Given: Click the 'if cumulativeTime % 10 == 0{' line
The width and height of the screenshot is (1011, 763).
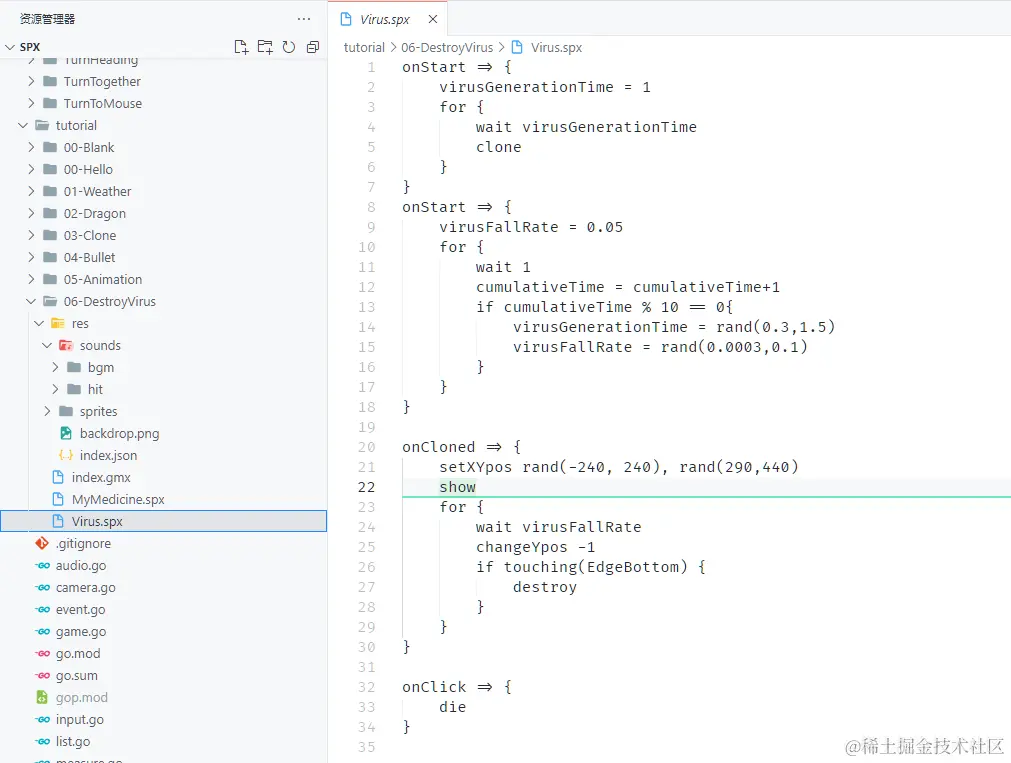Looking at the screenshot, I should point(604,307).
